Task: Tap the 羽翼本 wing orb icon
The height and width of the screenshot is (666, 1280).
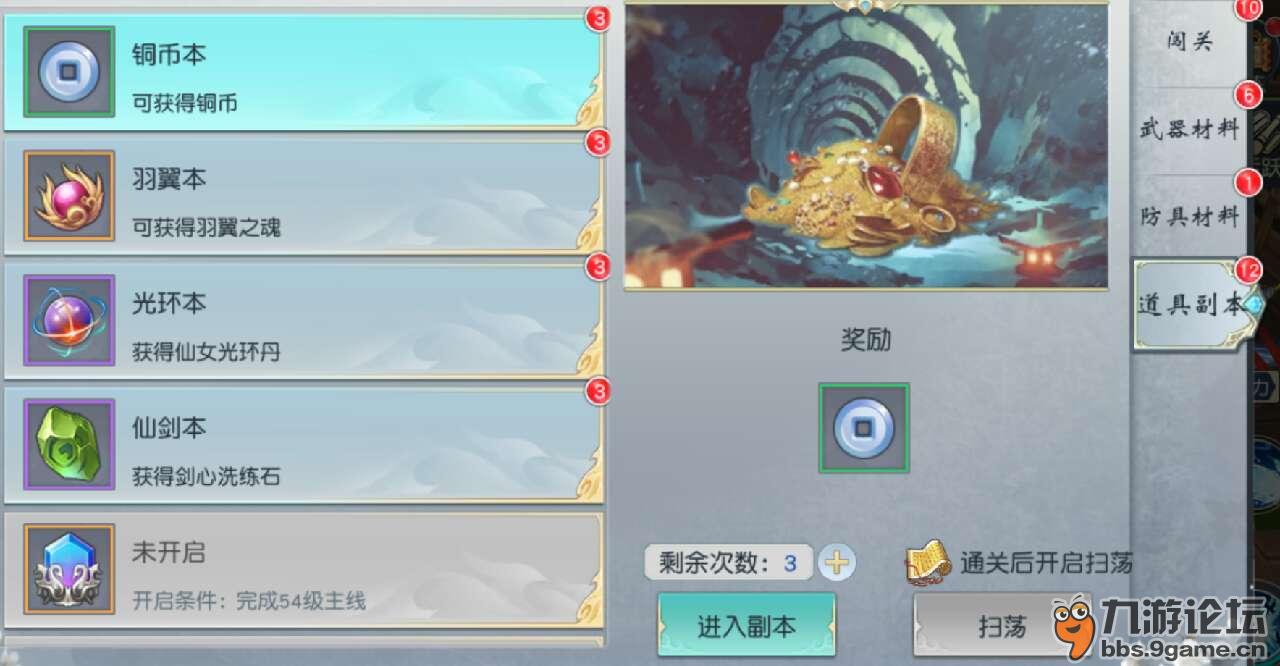Action: [x=69, y=196]
